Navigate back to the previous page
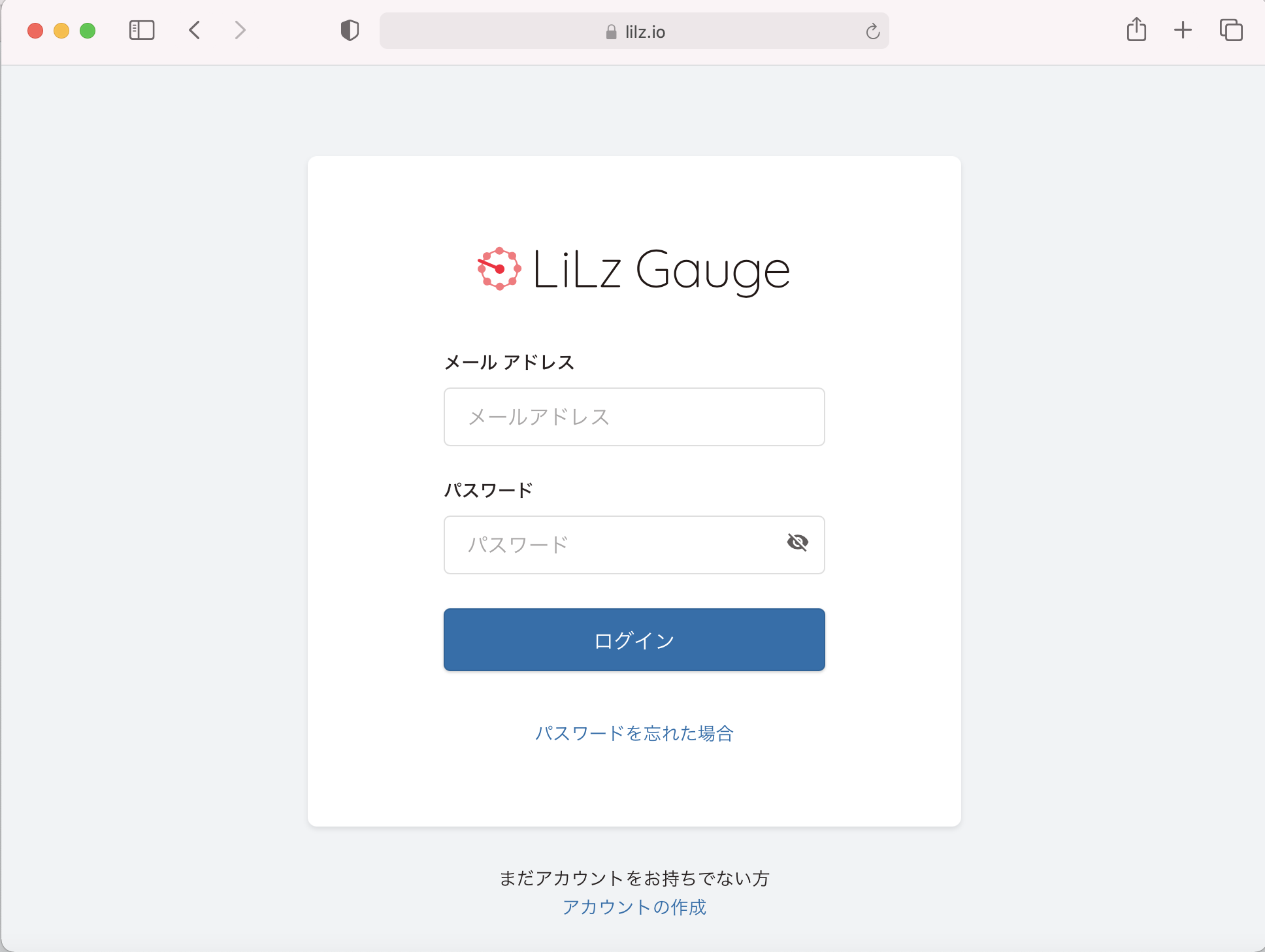The width and height of the screenshot is (1265, 952). [193, 30]
